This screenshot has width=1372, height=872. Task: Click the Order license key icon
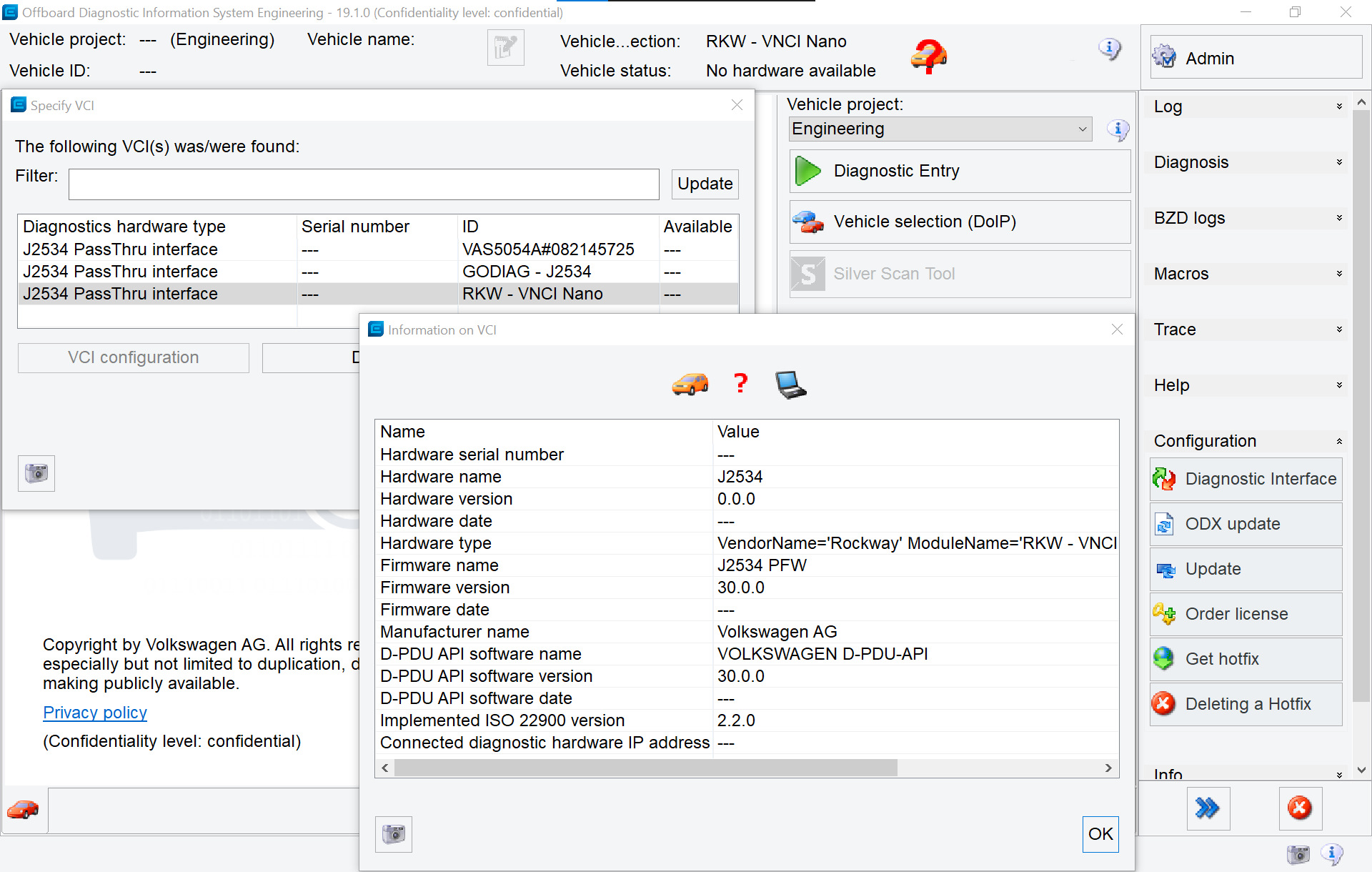click(1165, 614)
